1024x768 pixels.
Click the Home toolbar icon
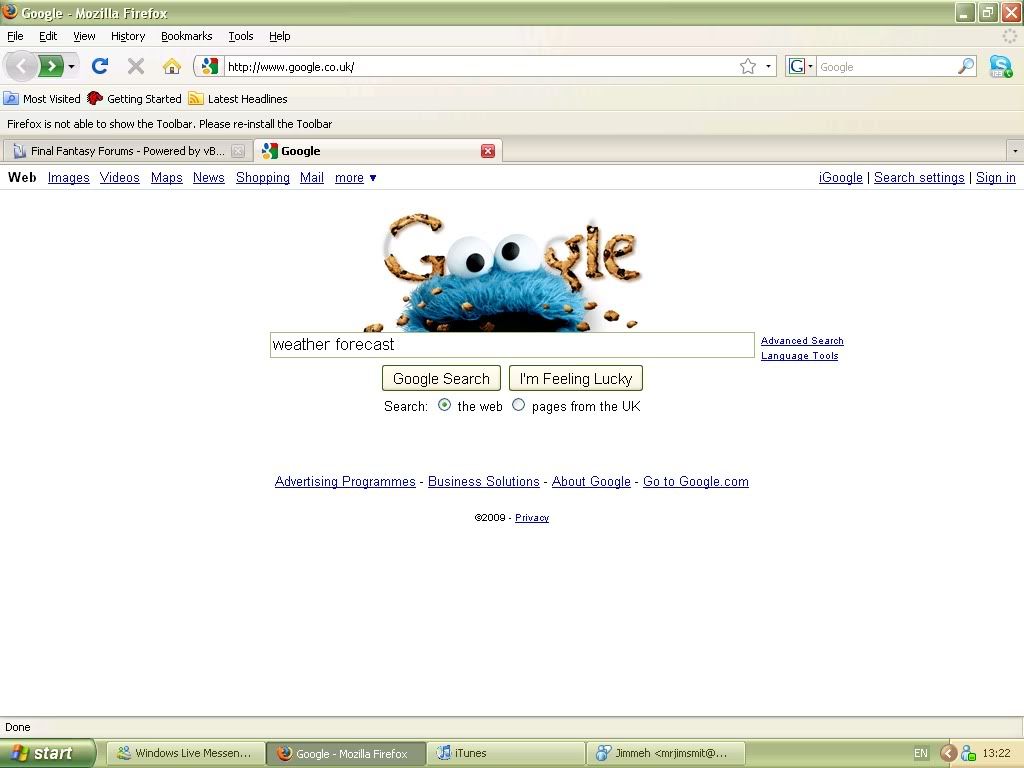172,66
